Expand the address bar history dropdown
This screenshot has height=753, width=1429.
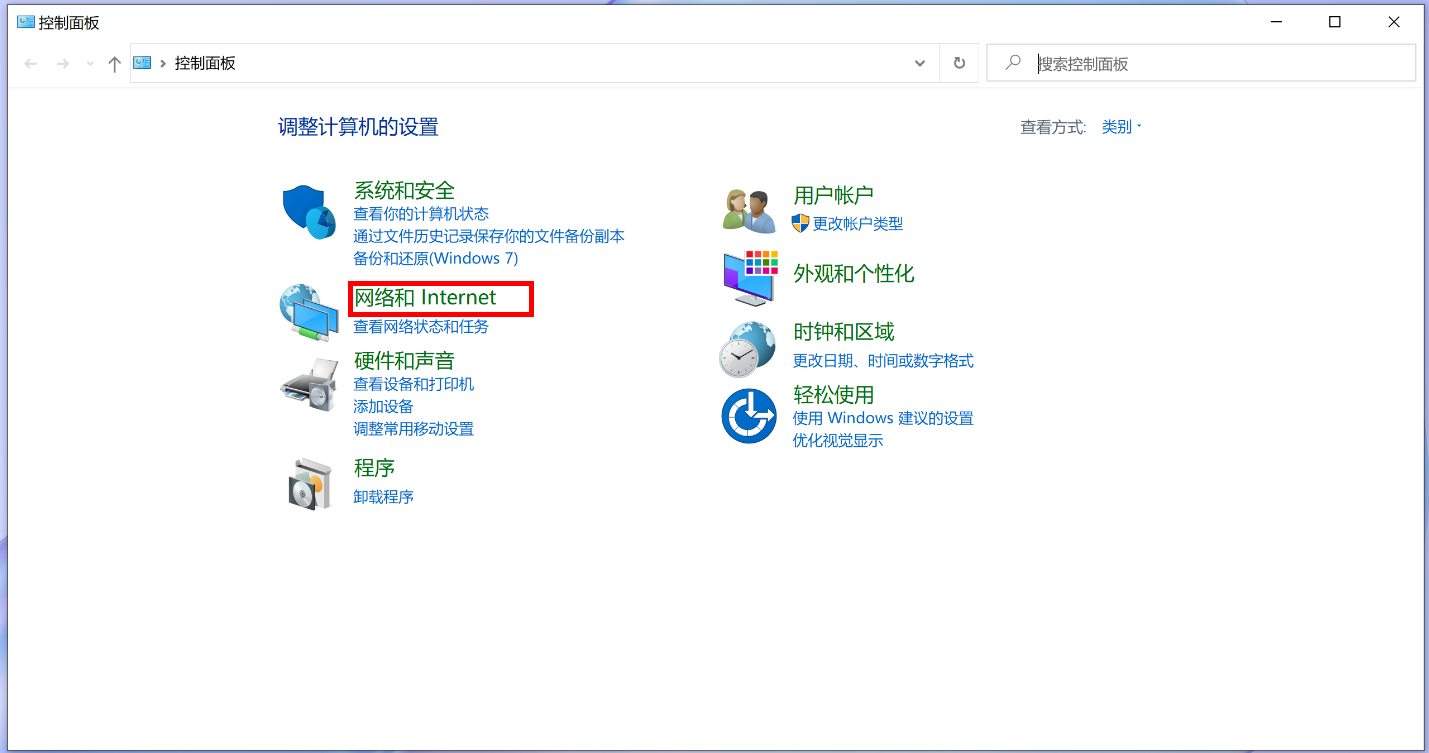920,63
